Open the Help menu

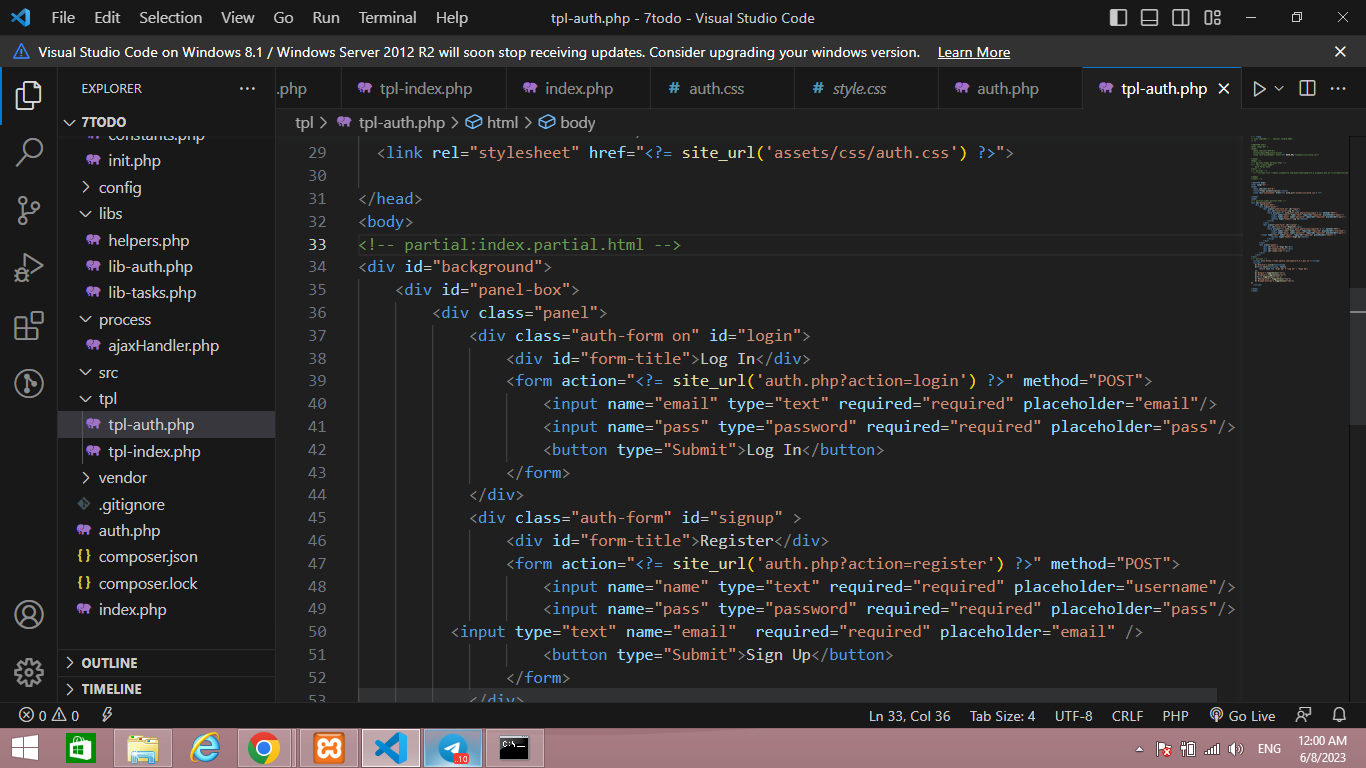point(452,18)
